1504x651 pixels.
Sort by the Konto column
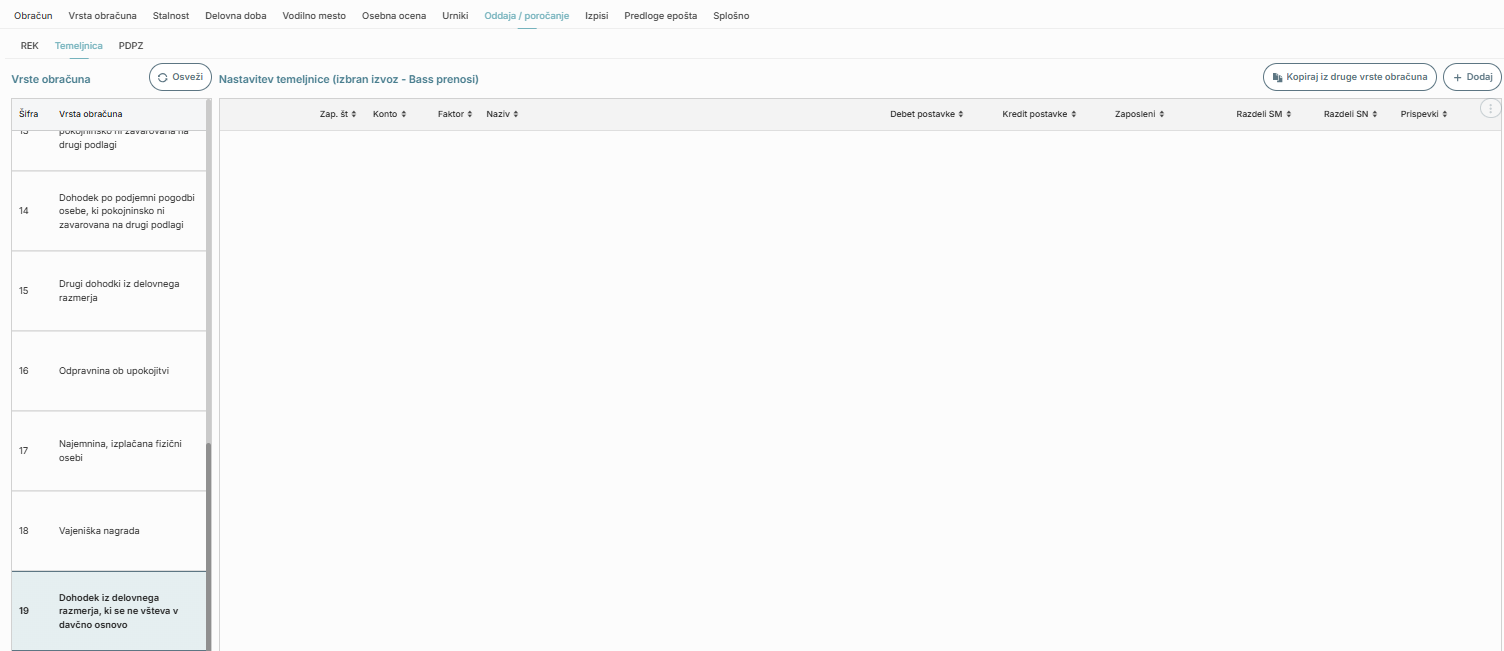point(389,115)
